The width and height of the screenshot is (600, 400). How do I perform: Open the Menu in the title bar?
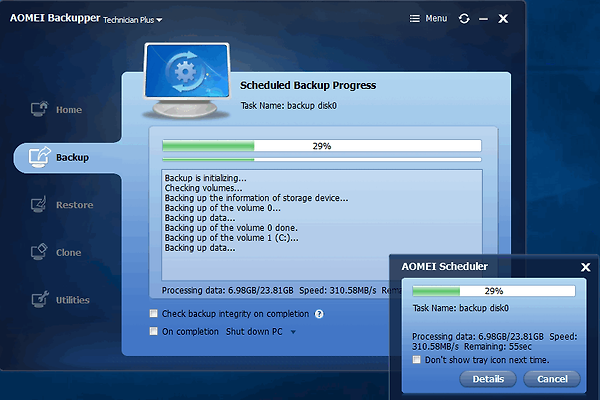[x=429, y=19]
